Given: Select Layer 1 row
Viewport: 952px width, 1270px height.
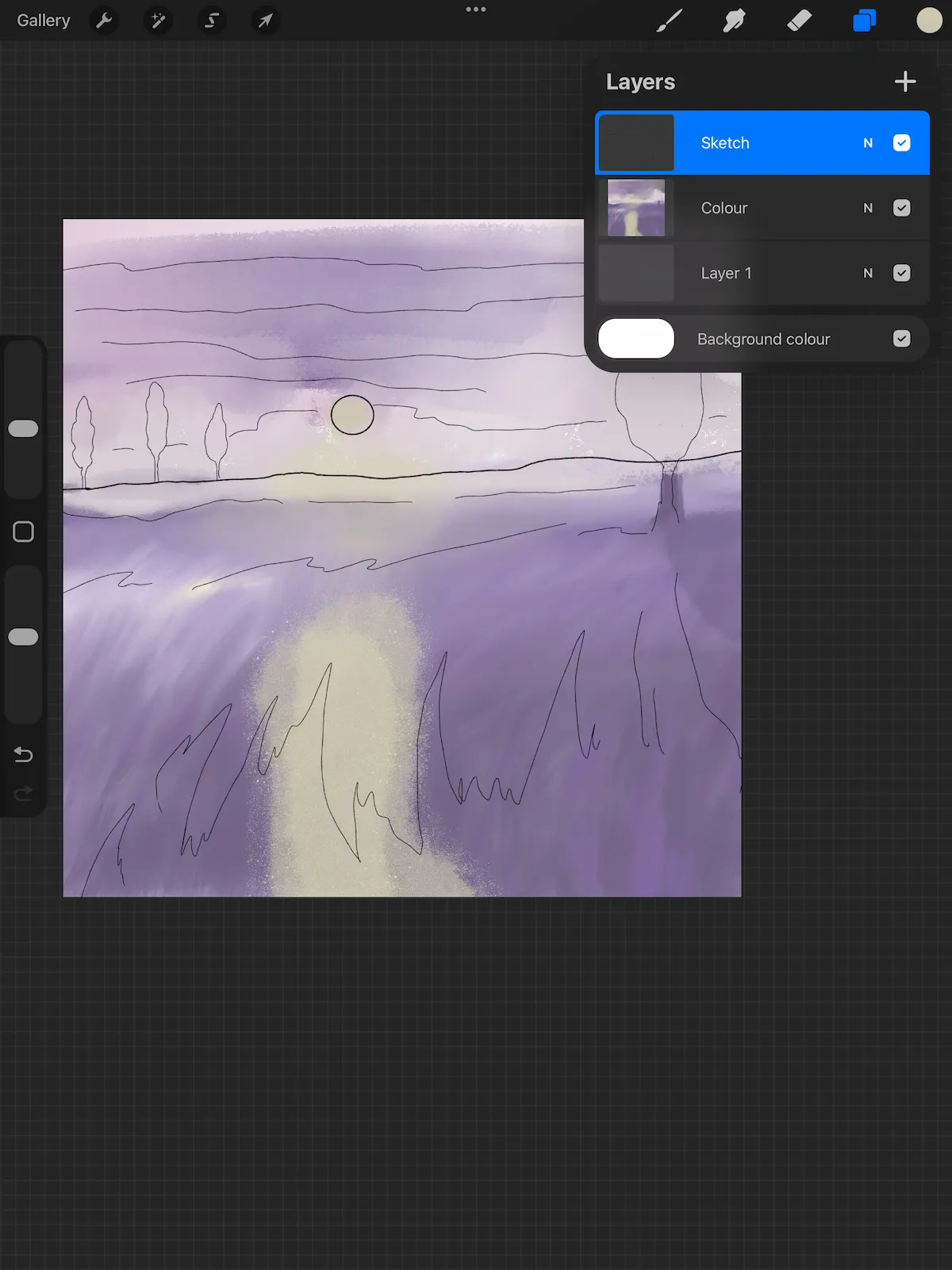Looking at the screenshot, I should [762, 273].
